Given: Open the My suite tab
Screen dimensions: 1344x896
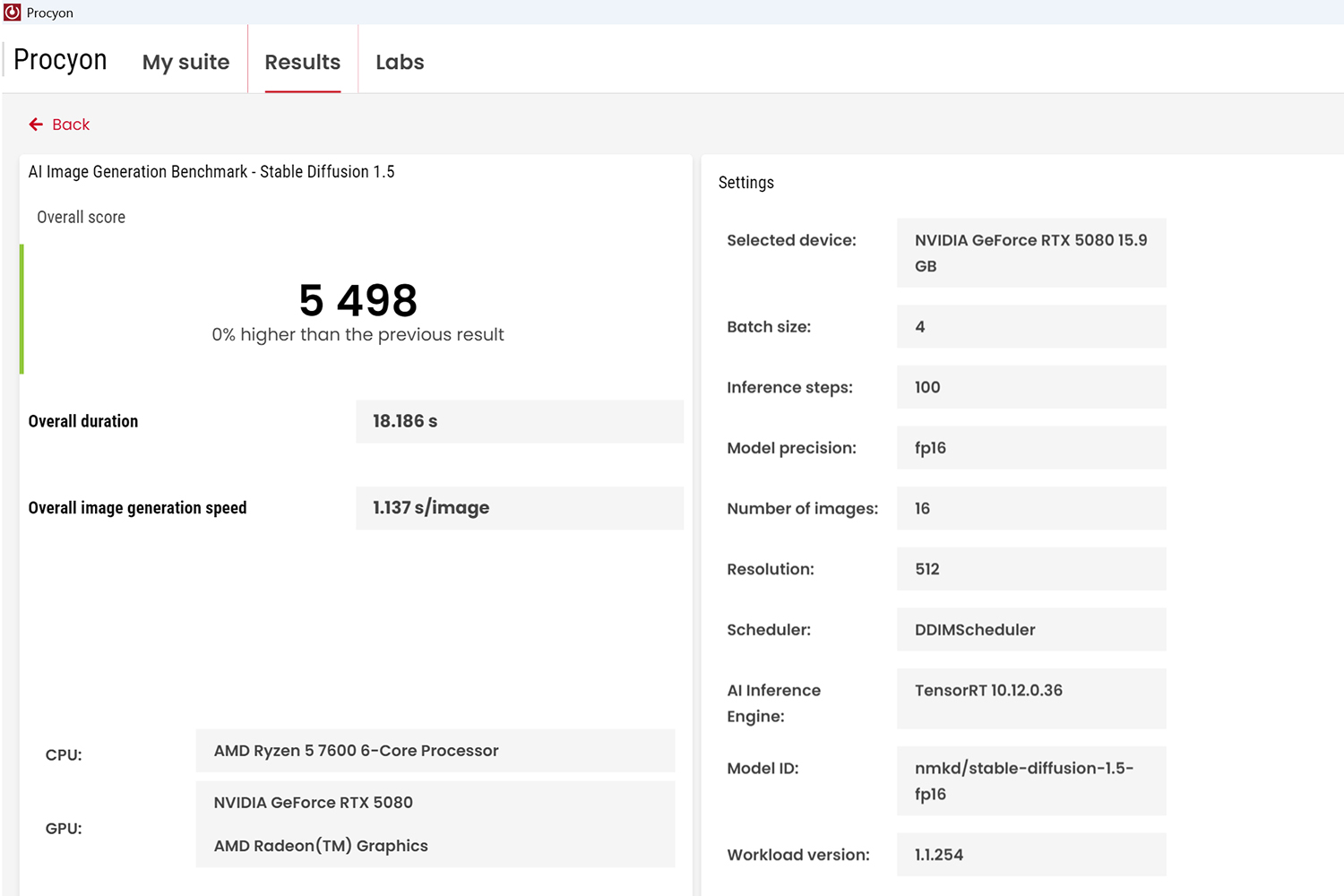Looking at the screenshot, I should tap(185, 62).
